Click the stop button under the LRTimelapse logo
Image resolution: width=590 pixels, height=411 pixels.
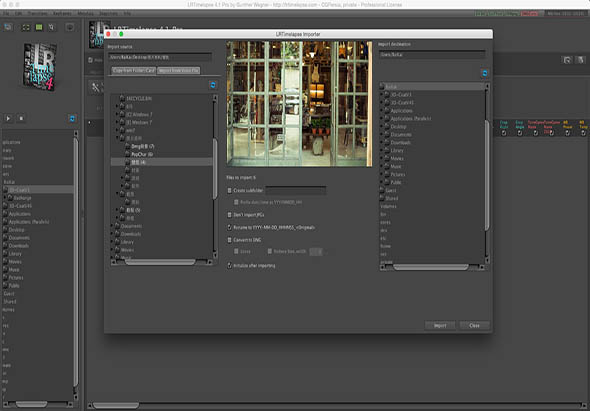[21, 118]
